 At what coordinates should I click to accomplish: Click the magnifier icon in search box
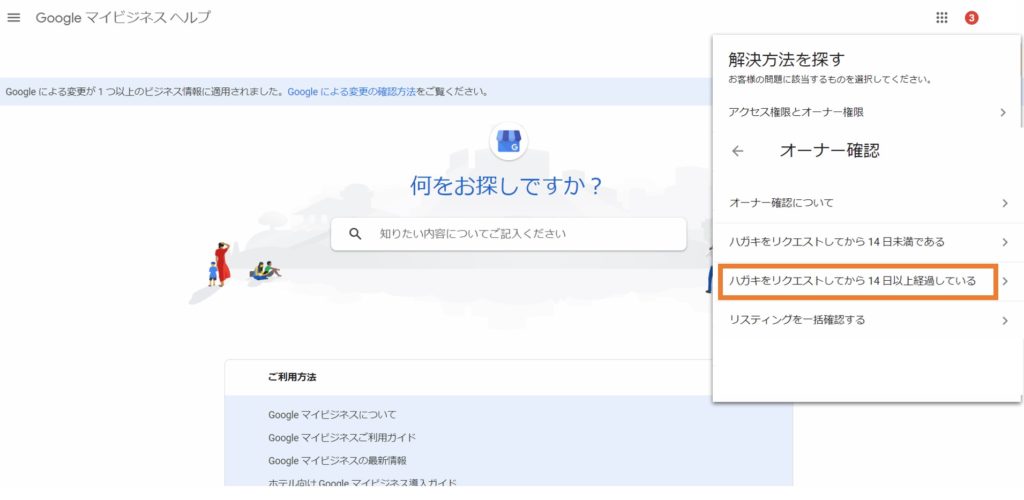click(355, 234)
